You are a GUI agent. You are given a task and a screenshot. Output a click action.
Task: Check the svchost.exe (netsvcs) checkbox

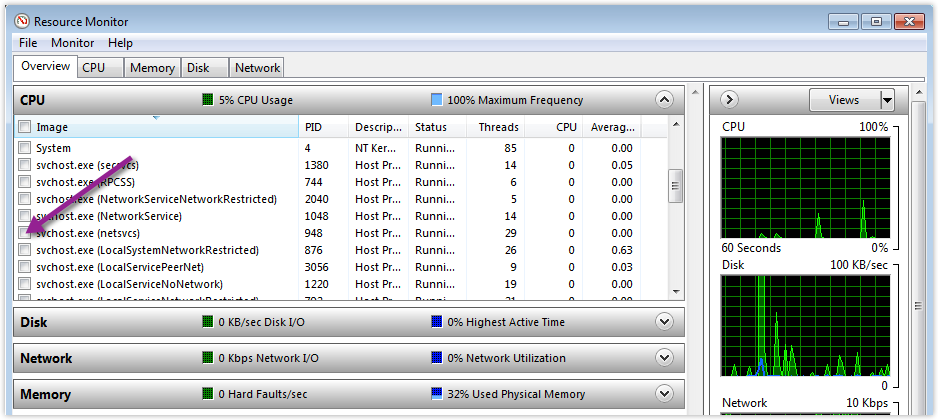tap(25, 233)
